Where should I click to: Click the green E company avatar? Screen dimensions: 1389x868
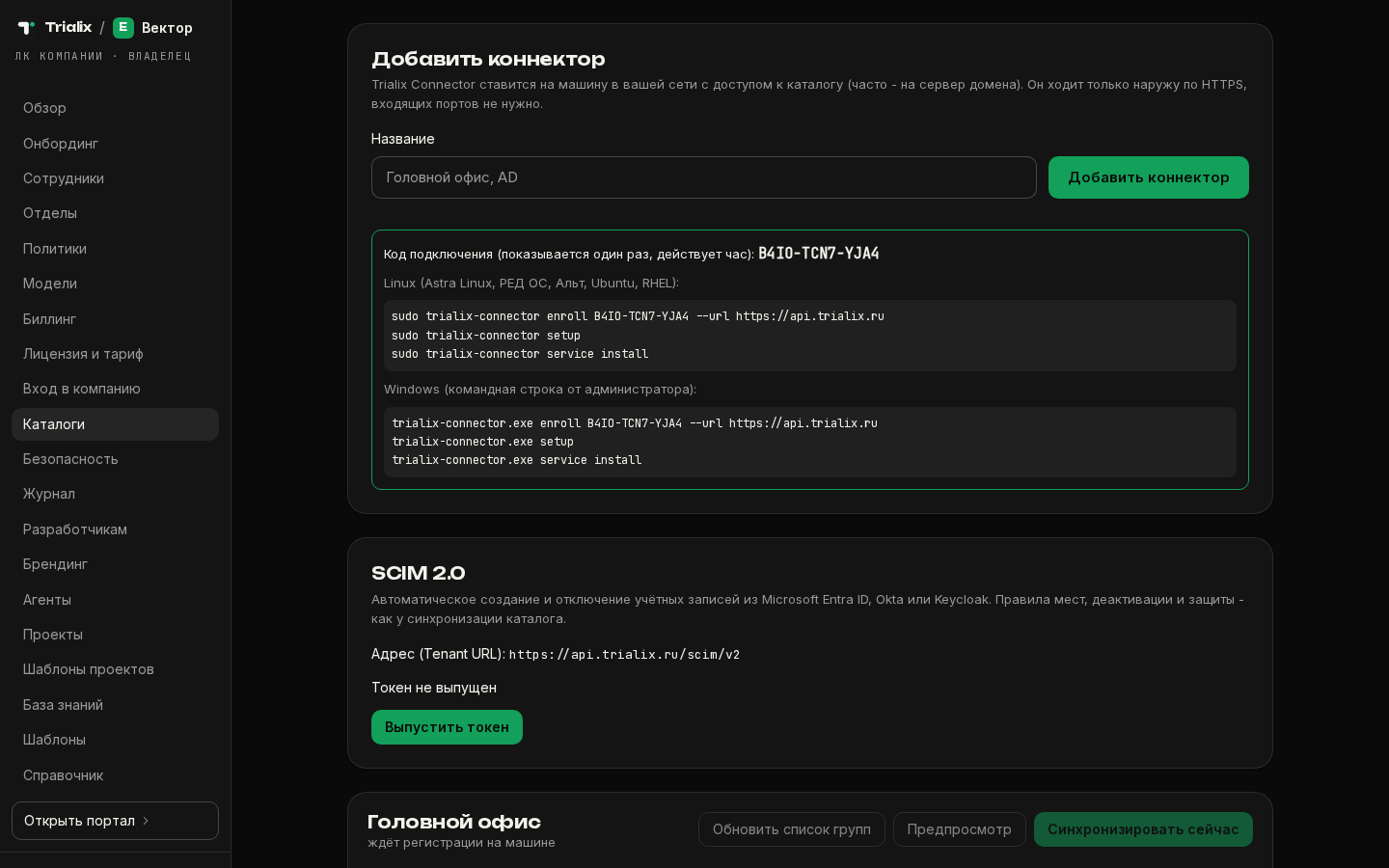point(123,28)
